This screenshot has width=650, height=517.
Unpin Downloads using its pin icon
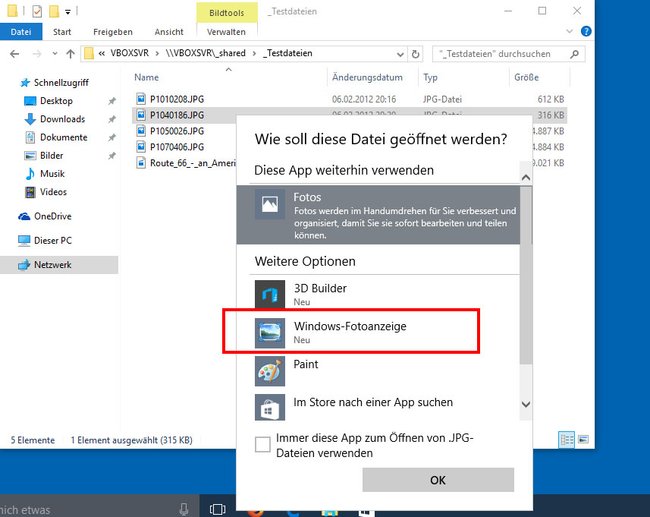pos(112,119)
